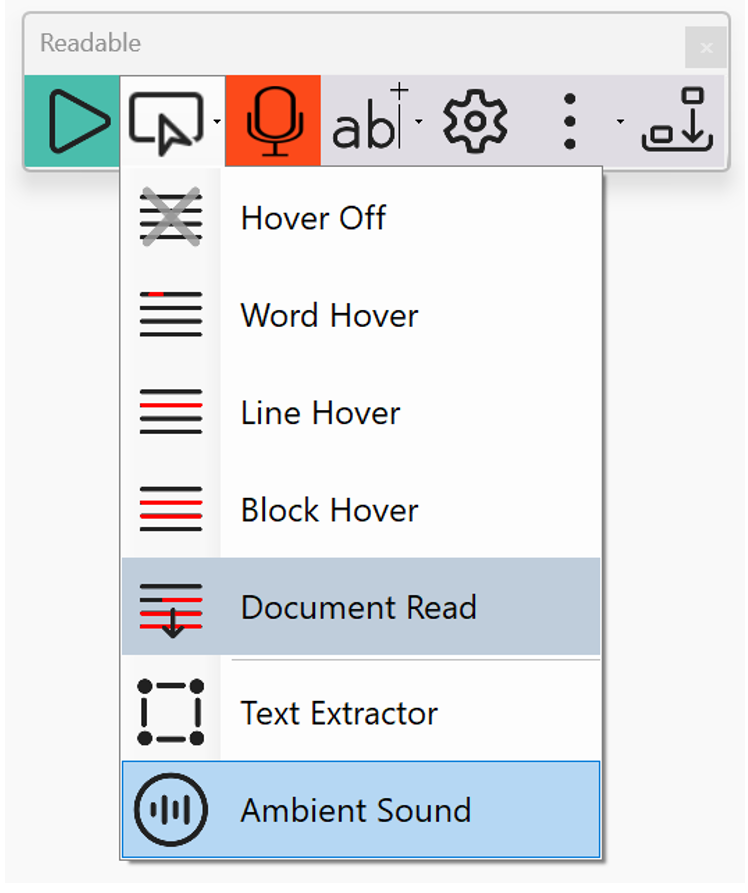Activate Document Read mode

click(x=358, y=607)
